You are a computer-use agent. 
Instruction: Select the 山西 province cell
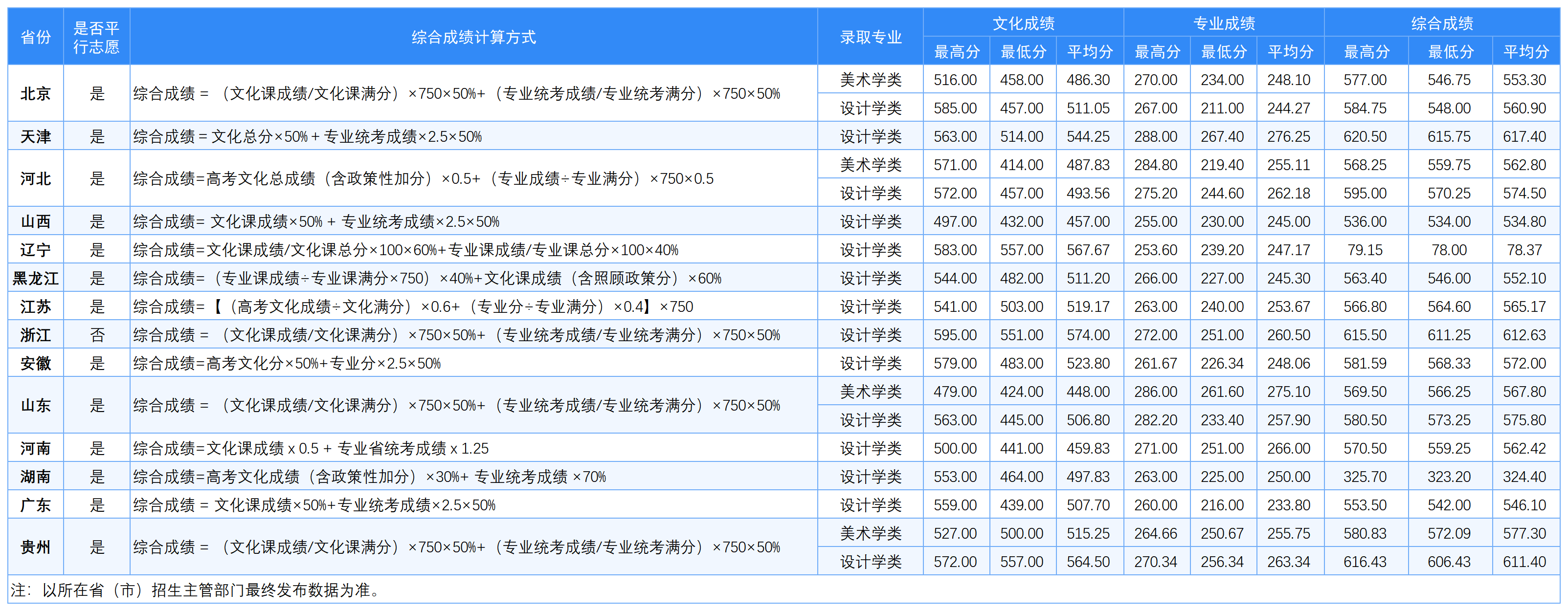click(35, 221)
